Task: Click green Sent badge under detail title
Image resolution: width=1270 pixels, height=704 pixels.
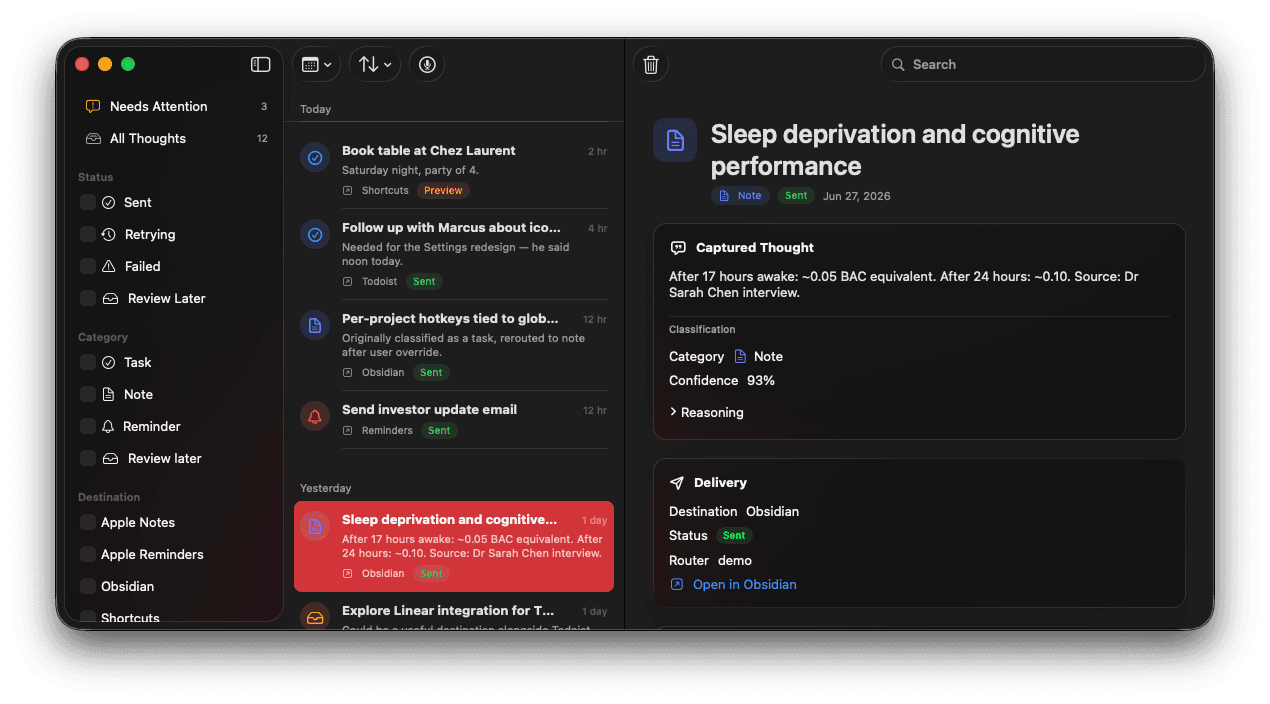Action: click(x=796, y=196)
